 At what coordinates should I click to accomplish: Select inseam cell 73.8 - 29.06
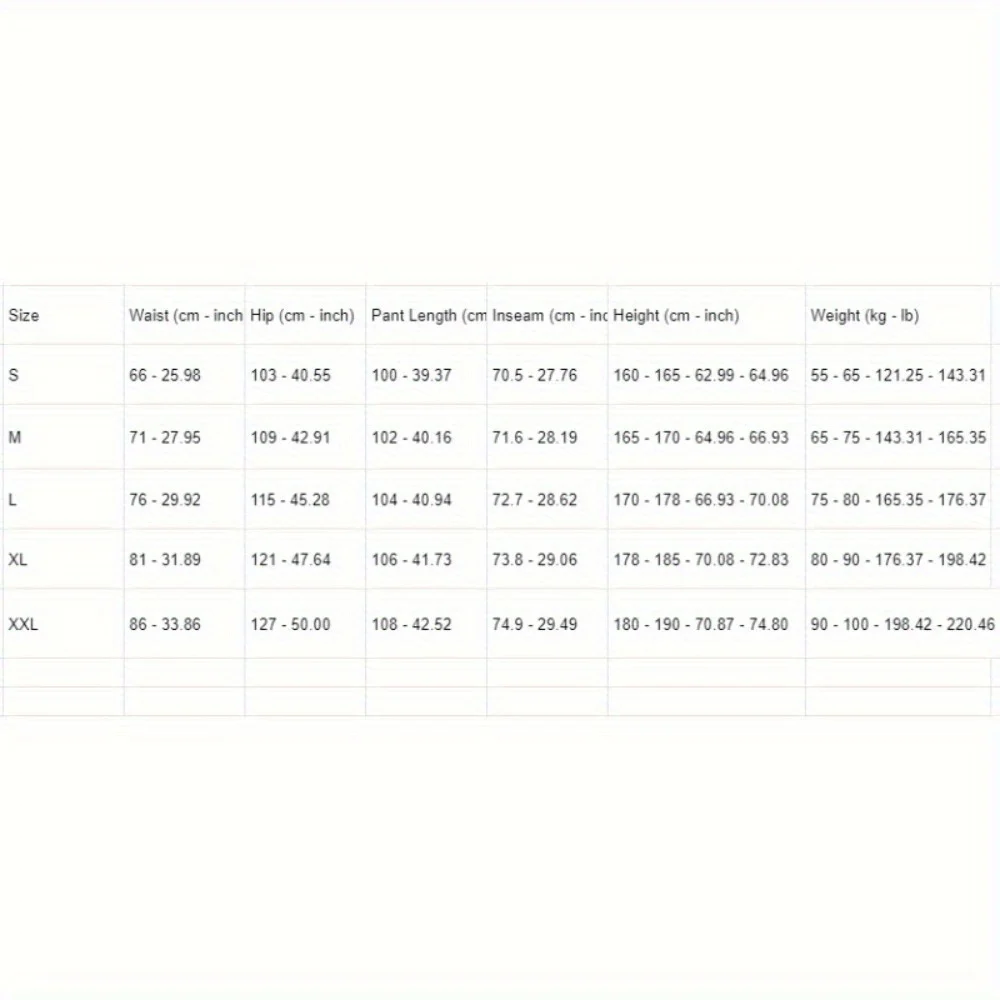pyautogui.click(x=547, y=559)
